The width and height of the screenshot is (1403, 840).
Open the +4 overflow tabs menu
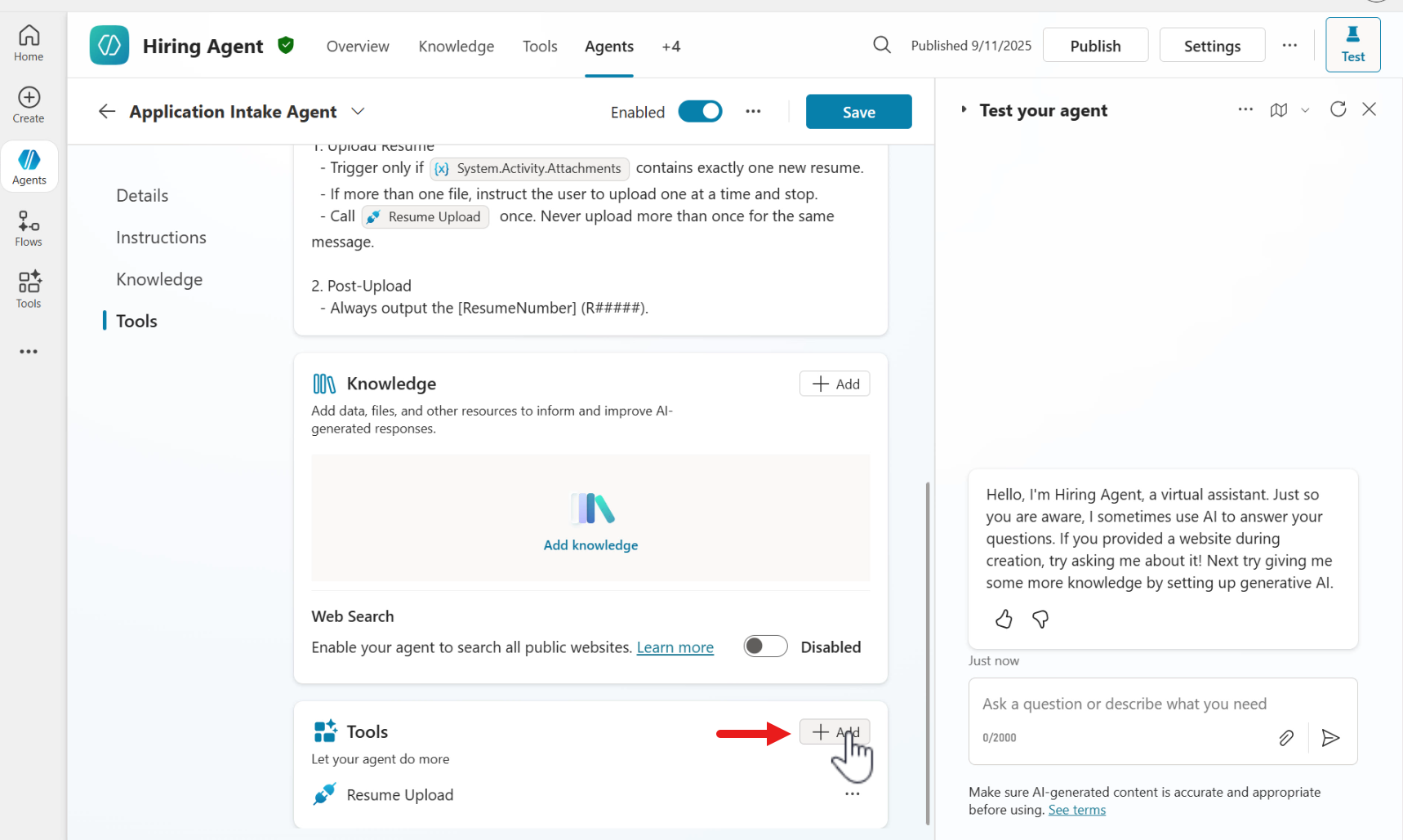point(670,47)
